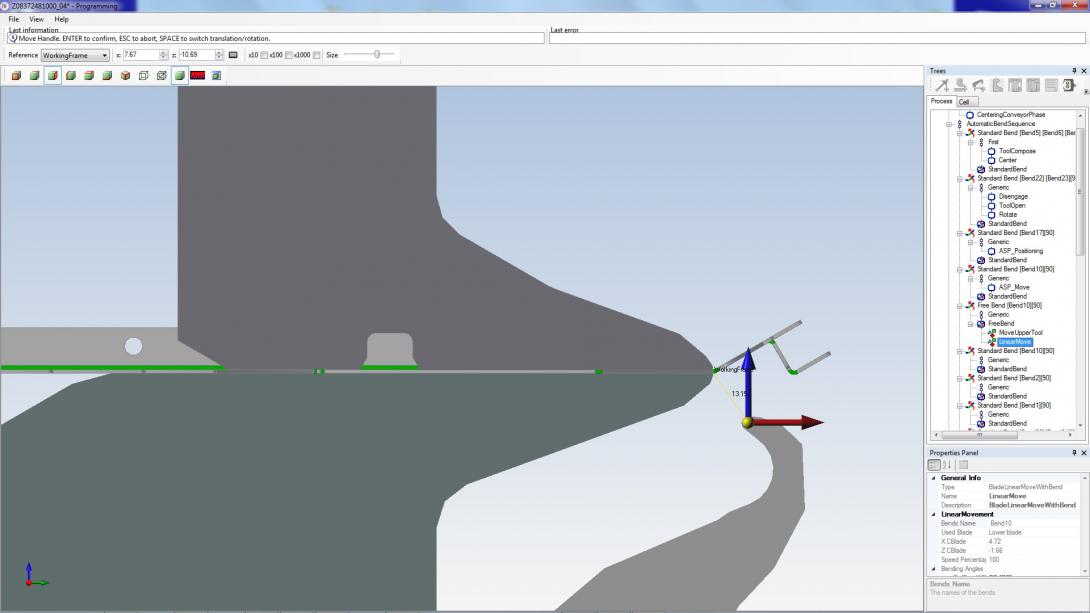Select the ToolCompose tree item
Viewport: 1090px width, 613px height.
(1017, 151)
